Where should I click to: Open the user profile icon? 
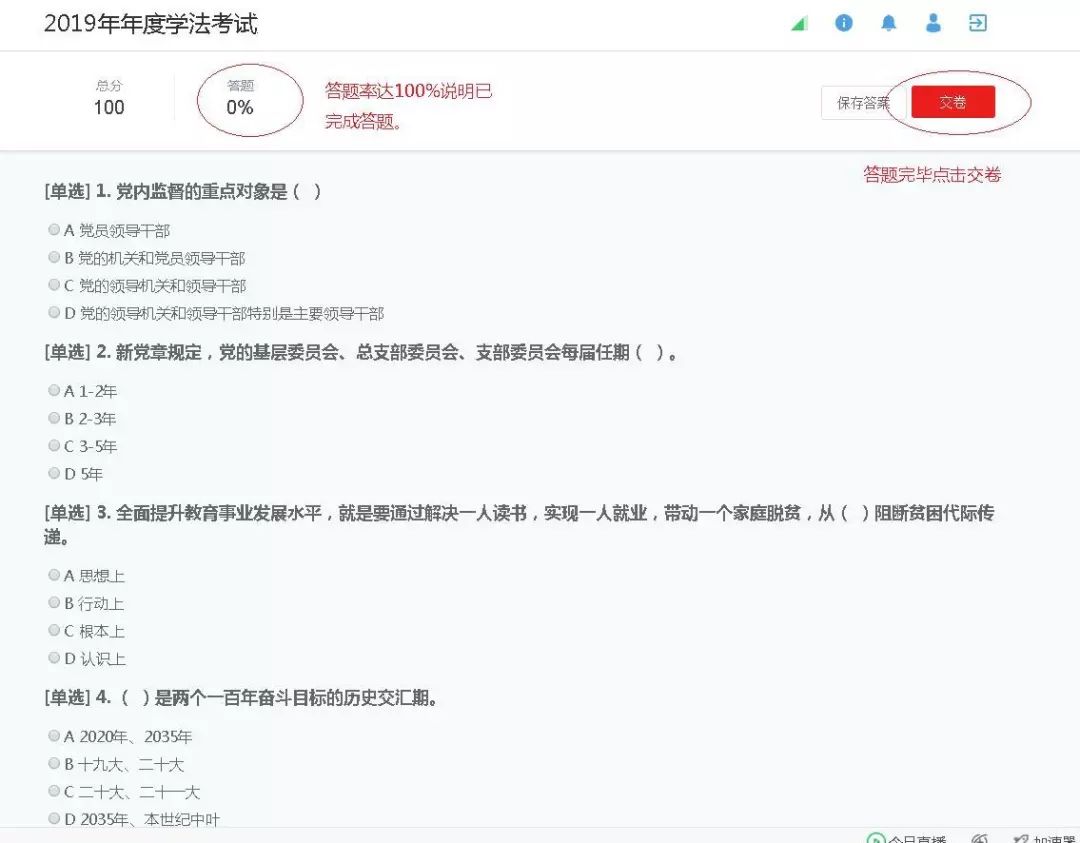tap(933, 23)
